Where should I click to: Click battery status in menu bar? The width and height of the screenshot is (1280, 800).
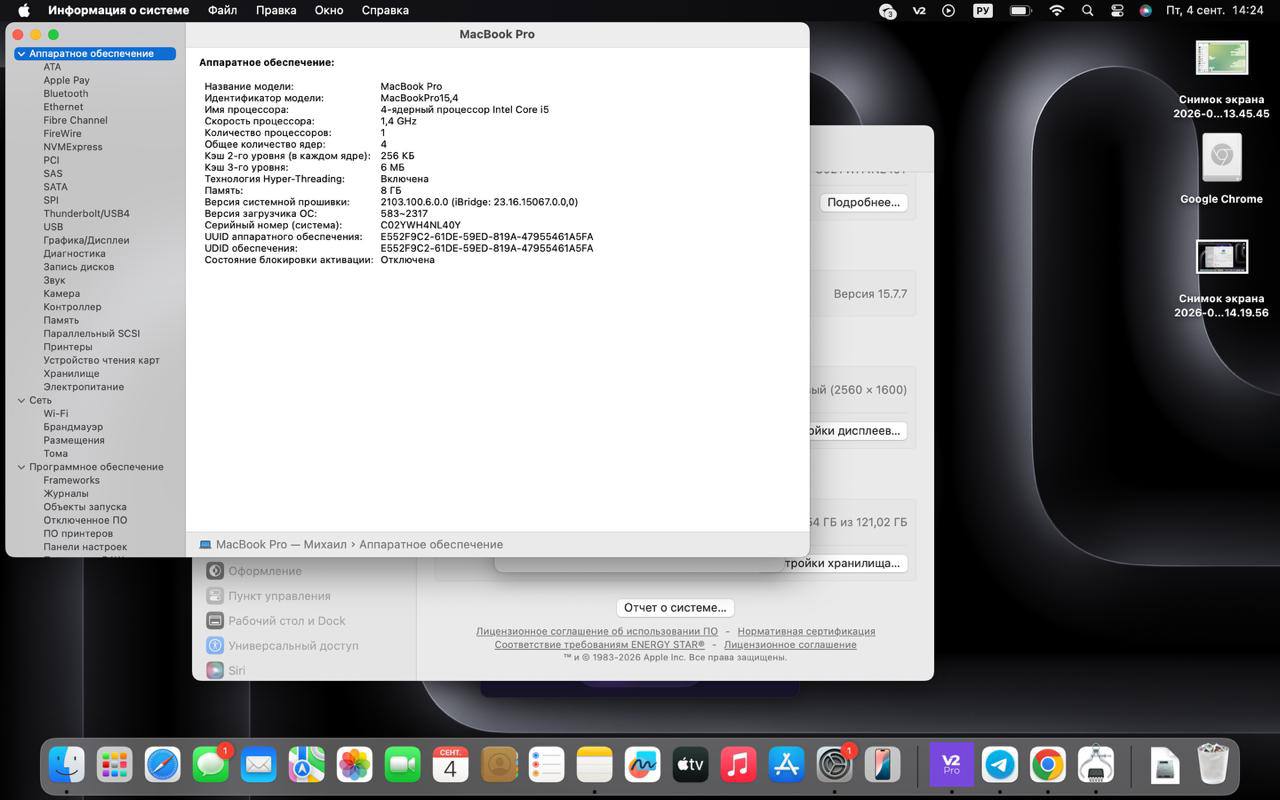(x=1020, y=10)
